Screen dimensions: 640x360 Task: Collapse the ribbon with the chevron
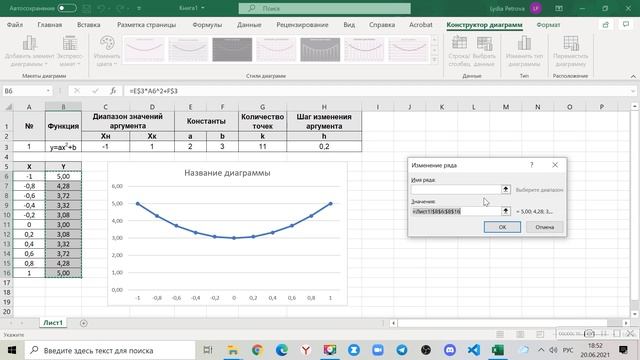coord(633,76)
